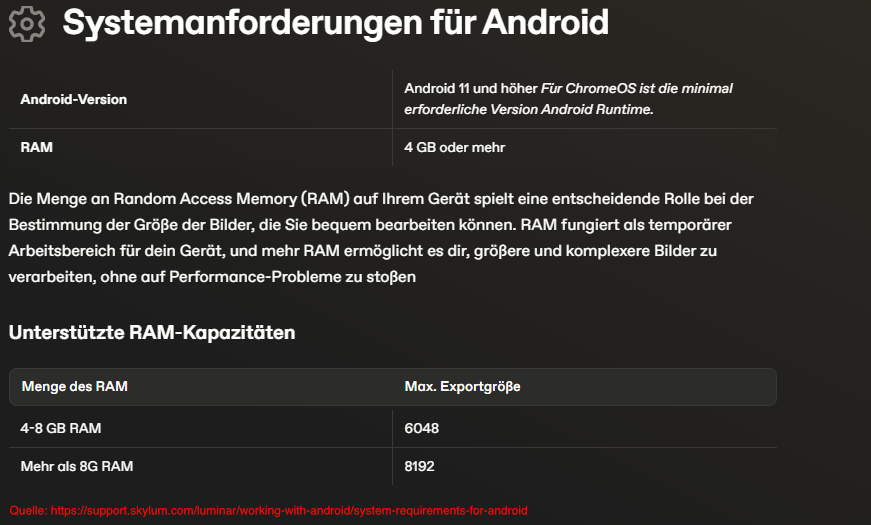
Task: Click the Android 11 und höher text
Action: (x=471, y=88)
